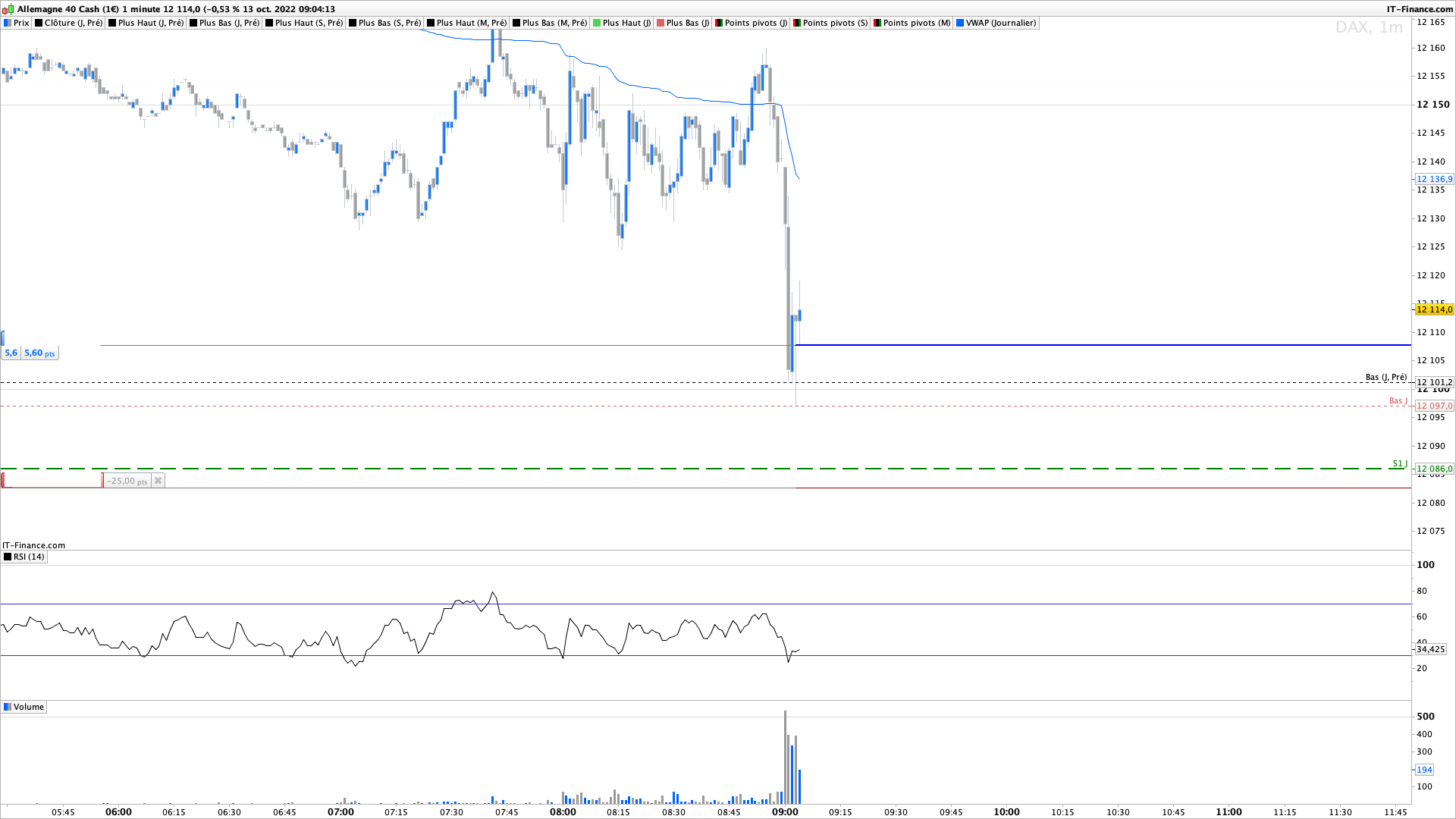Click the 5,60 pts position gain label
This screenshot has width=1456, height=819.
coord(39,353)
